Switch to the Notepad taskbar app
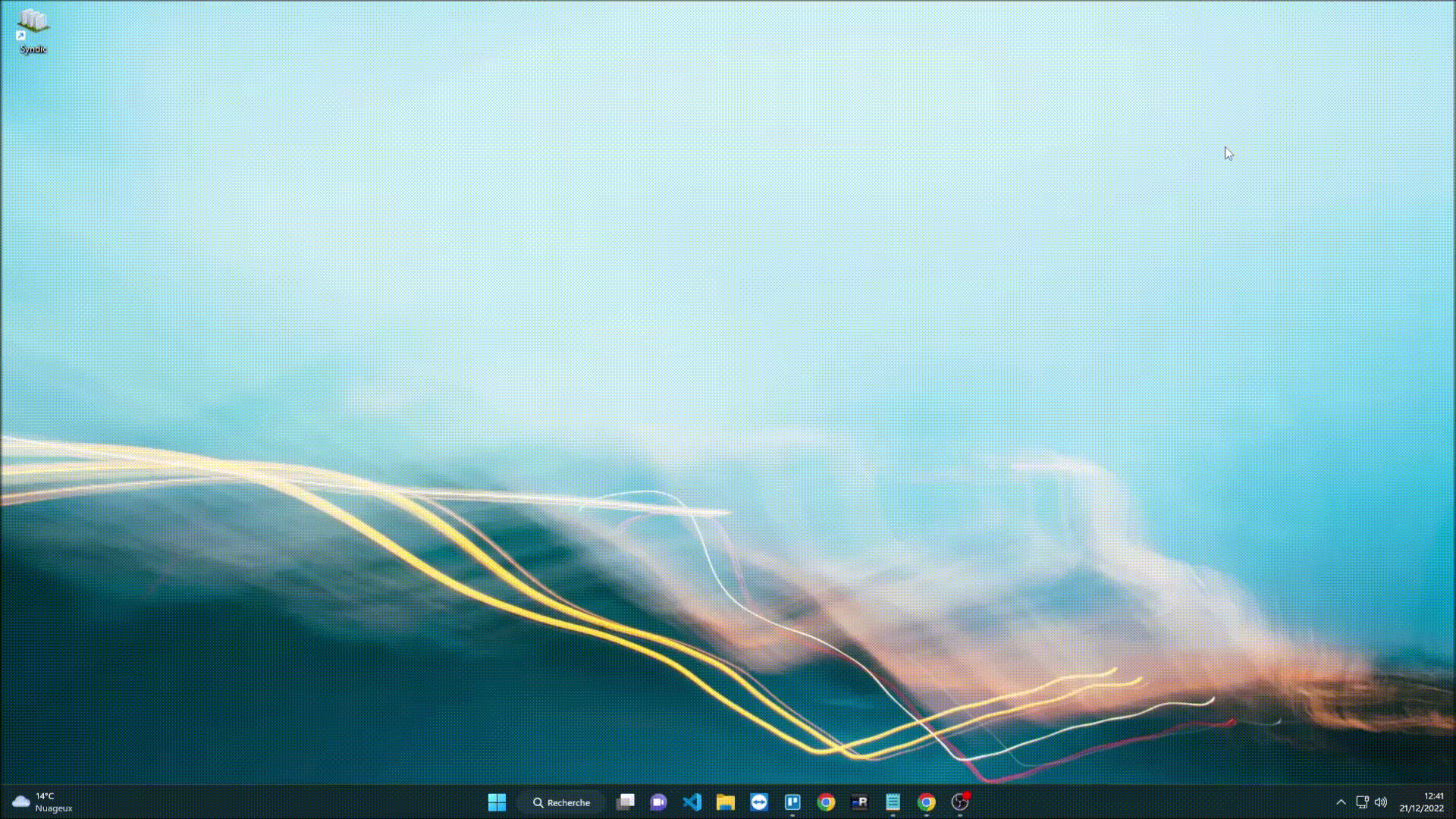Screen dimensions: 1456x819 [x=893, y=802]
